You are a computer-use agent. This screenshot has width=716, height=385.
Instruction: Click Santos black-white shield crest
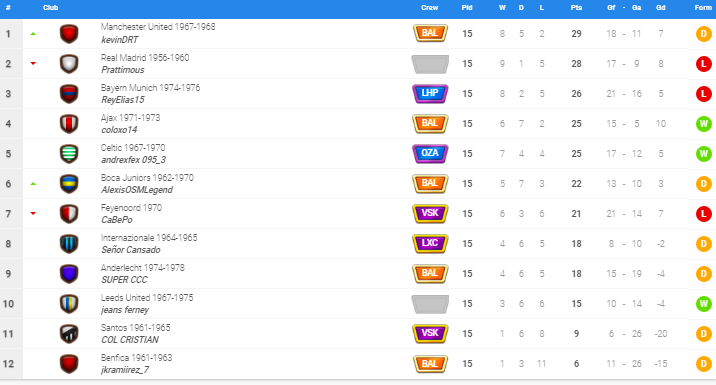point(69,334)
